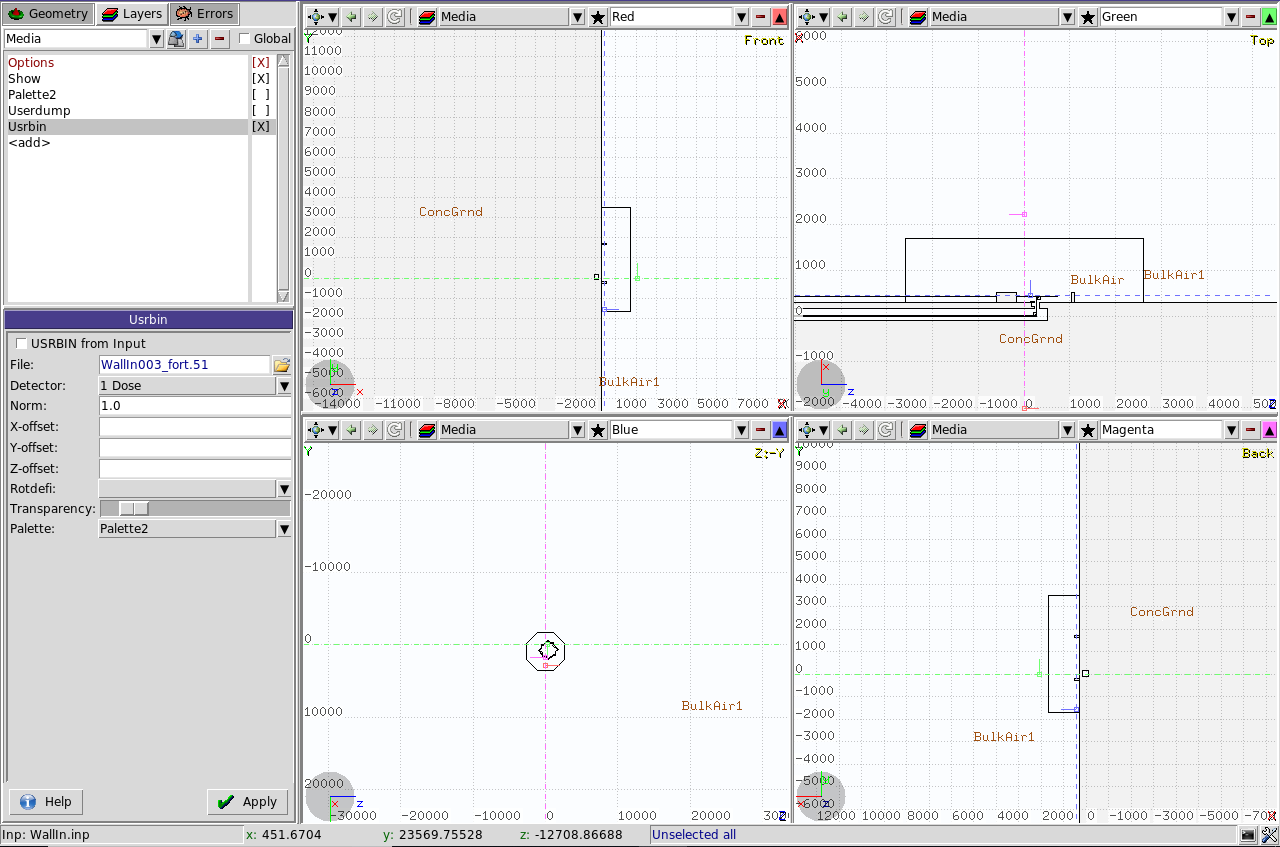1280x847 pixels.
Task: Enable the Userdump layer checkbox
Action: pos(261,110)
